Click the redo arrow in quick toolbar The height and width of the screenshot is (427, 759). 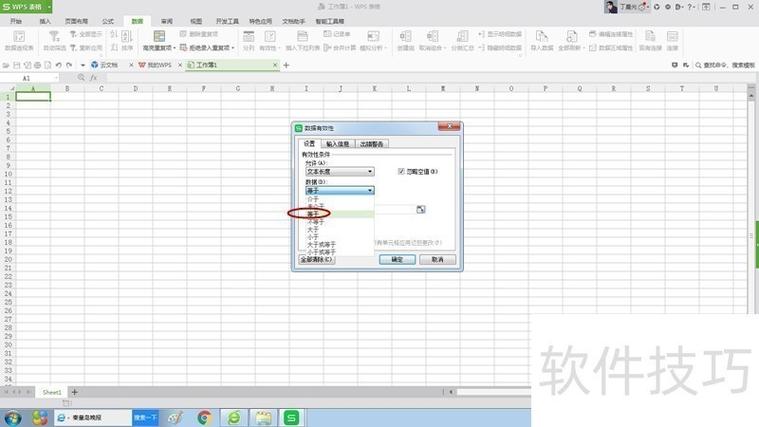69,65
